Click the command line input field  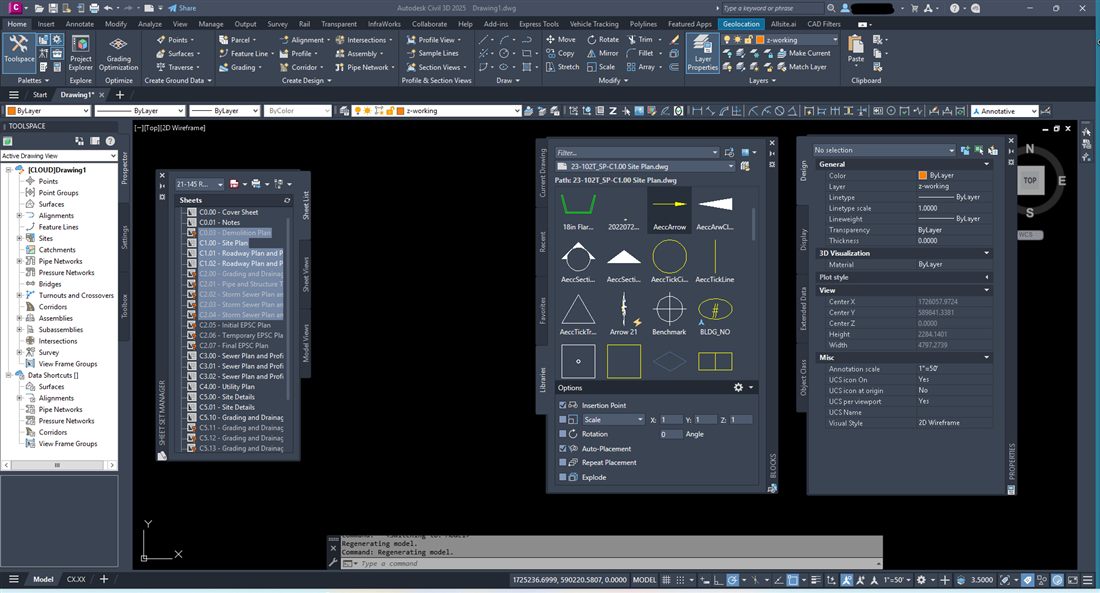(610, 564)
